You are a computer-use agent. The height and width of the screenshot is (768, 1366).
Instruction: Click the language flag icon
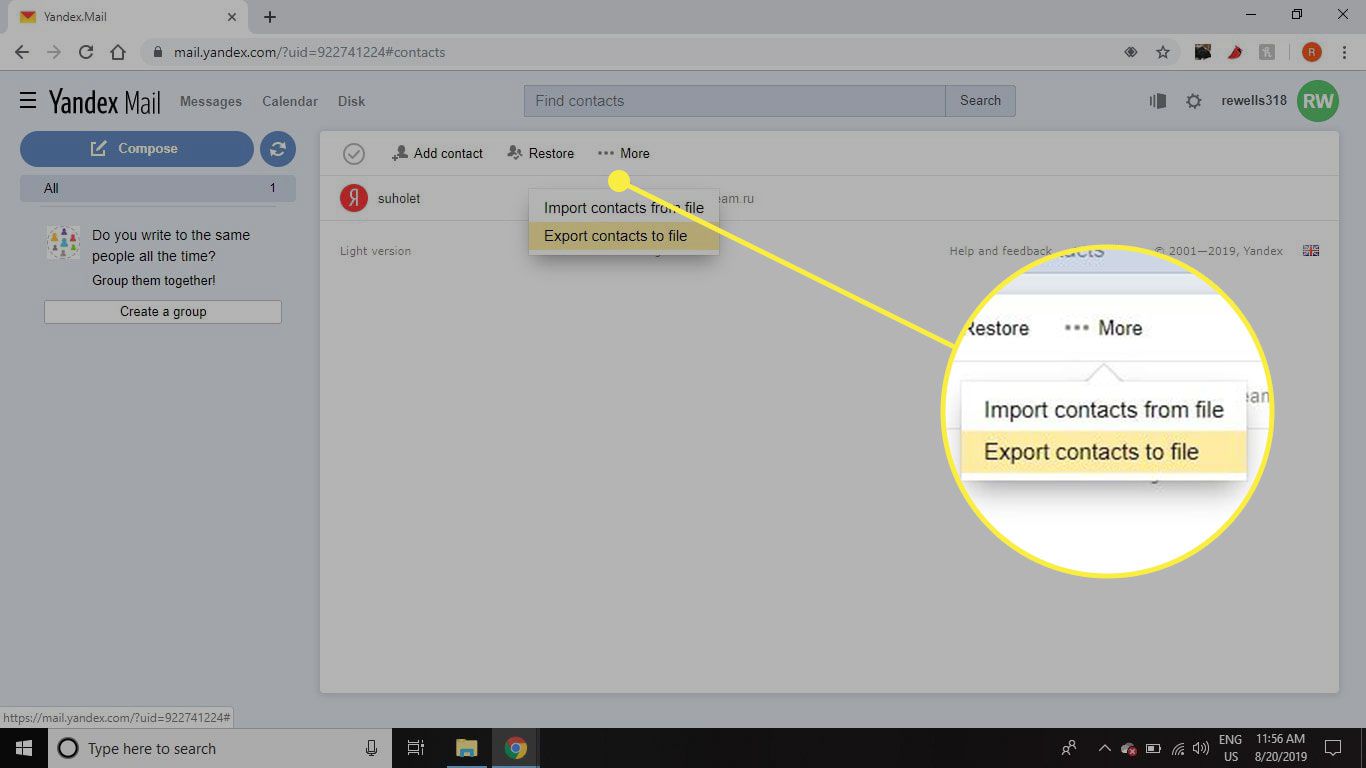[1311, 251]
